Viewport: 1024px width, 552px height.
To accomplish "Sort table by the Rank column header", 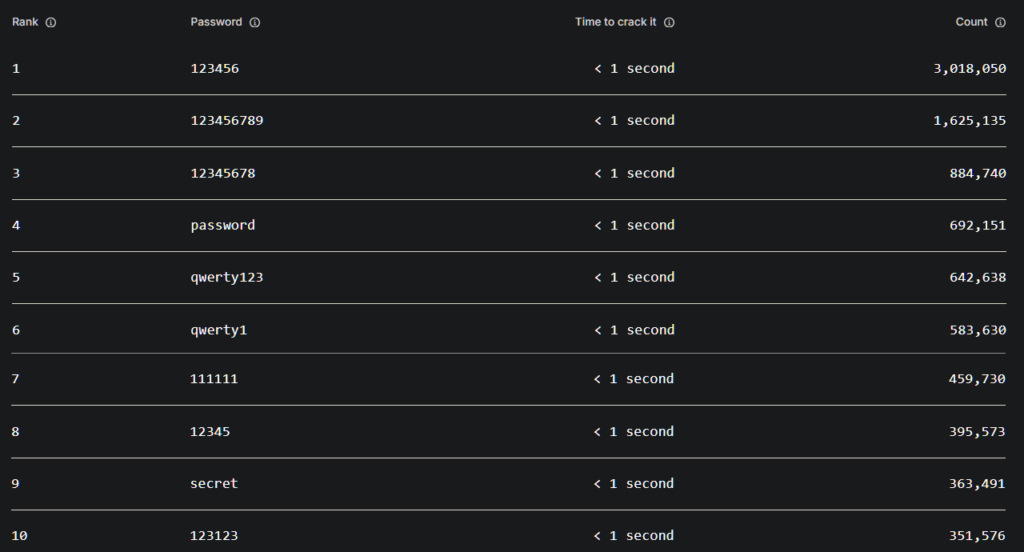I will coord(24,22).
